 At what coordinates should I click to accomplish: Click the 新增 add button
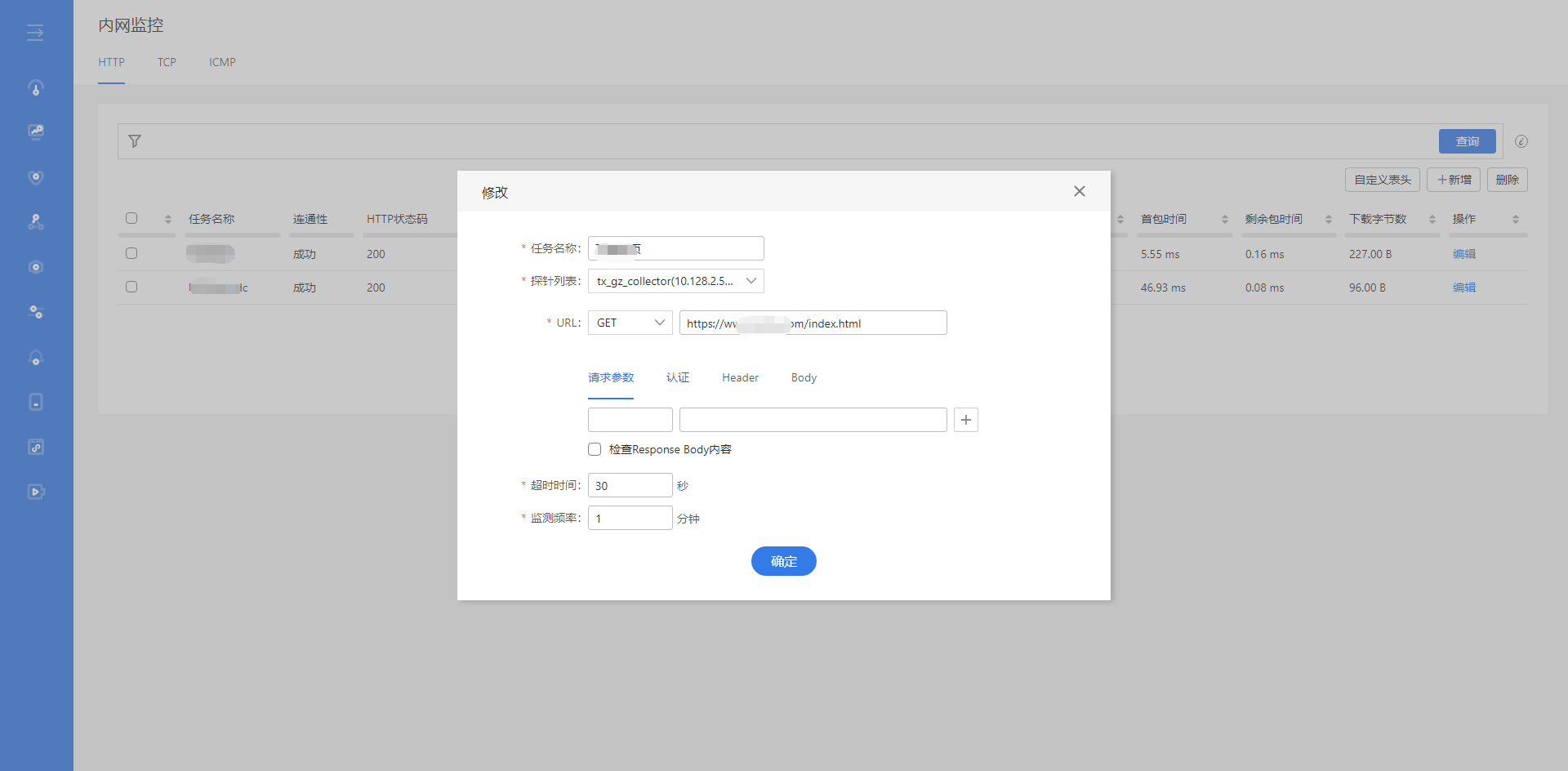pos(1454,180)
